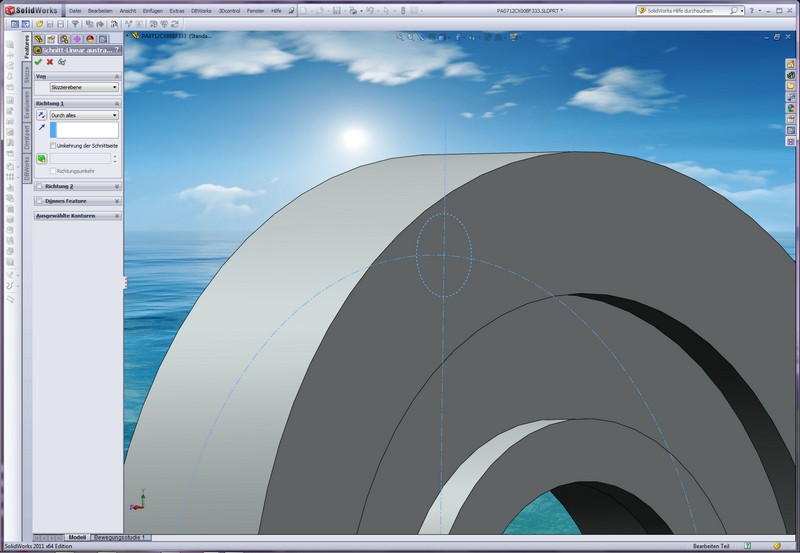Screen dimensions: 800x553
Task: Expand the Ausgewählte Konturen section
Action: (117, 216)
